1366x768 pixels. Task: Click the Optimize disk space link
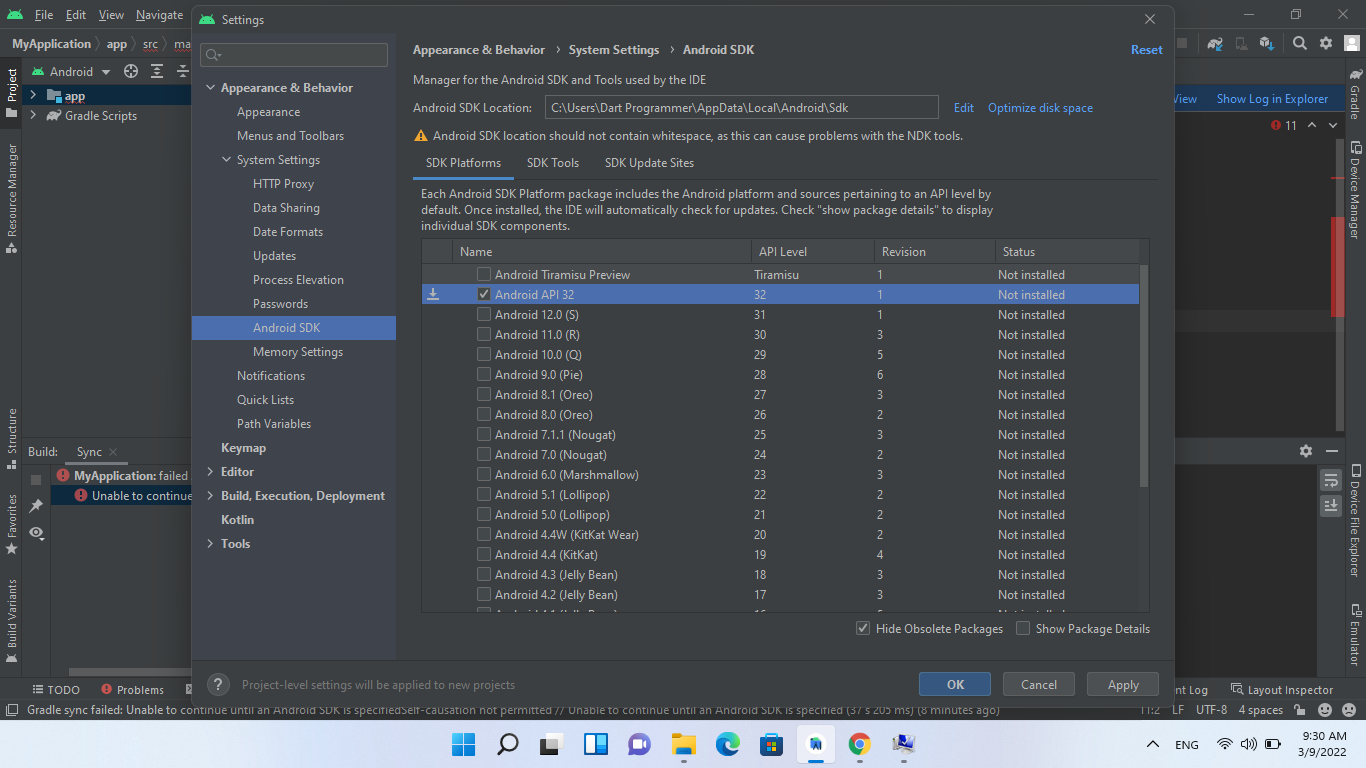tap(1040, 108)
